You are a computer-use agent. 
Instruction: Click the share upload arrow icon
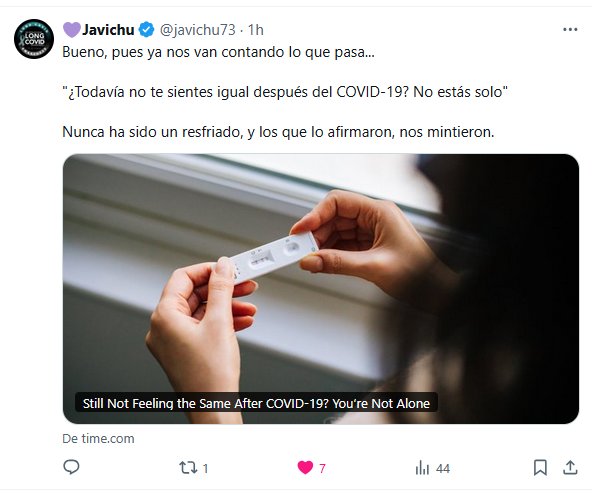[x=570, y=468]
